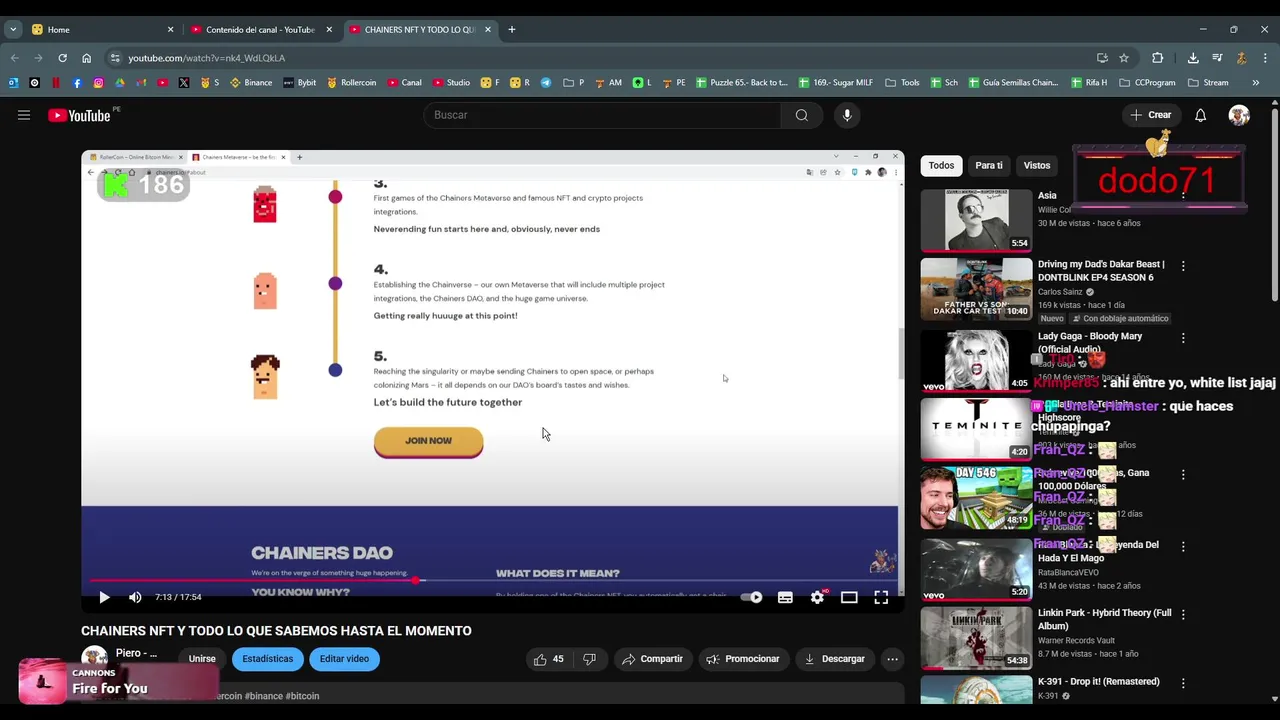
Task: Select the Vistos filter chip
Action: pos(1037,165)
